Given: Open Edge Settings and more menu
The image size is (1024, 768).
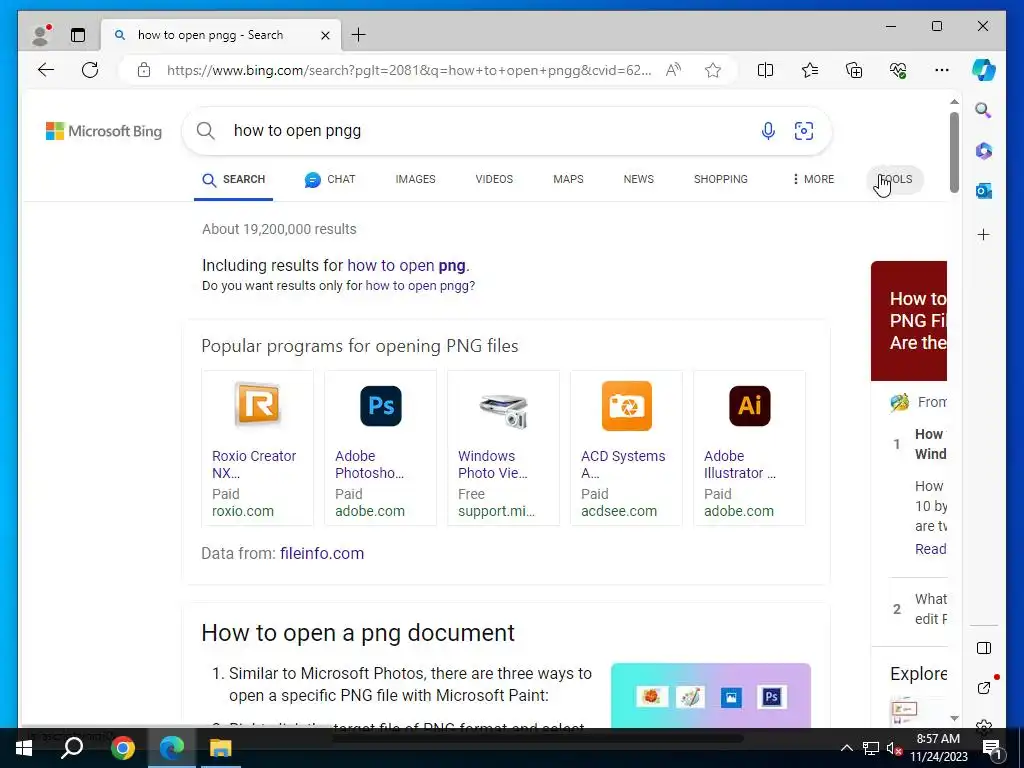Looking at the screenshot, I should coord(942,70).
